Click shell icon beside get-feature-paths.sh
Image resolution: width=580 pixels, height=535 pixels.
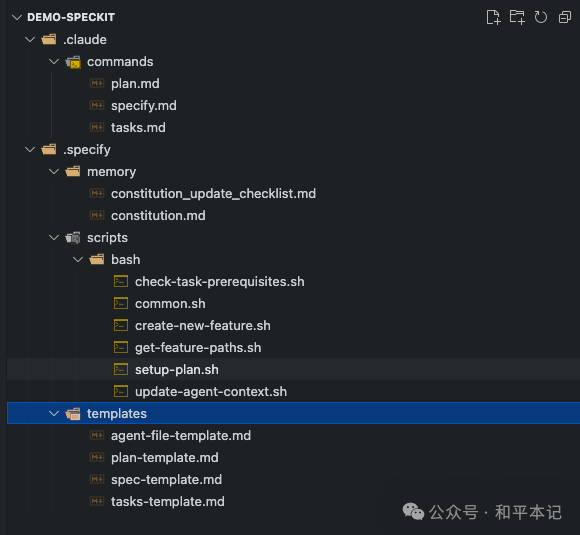click(x=121, y=347)
